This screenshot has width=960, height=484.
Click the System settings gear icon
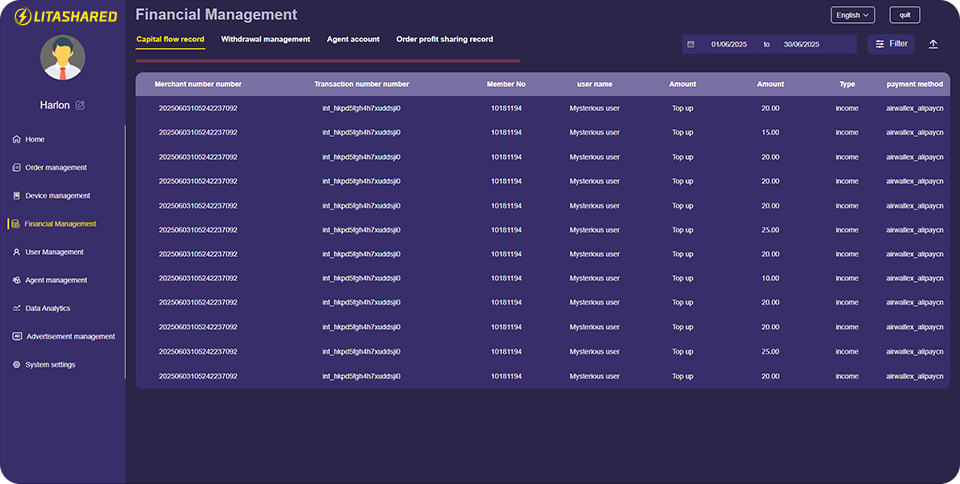pos(17,365)
